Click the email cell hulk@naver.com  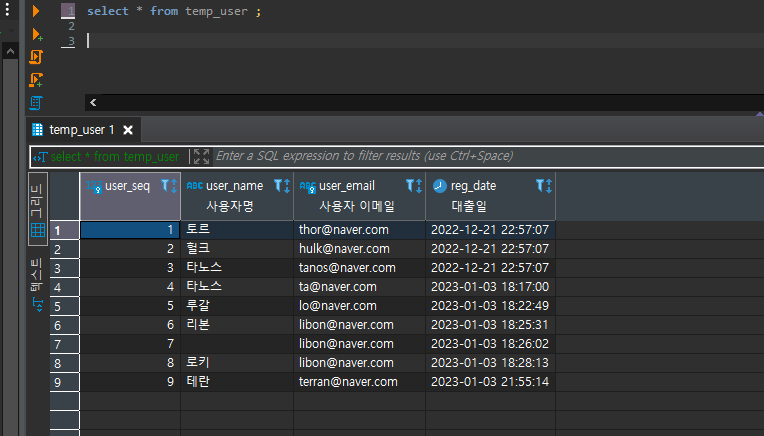pyautogui.click(x=360, y=248)
